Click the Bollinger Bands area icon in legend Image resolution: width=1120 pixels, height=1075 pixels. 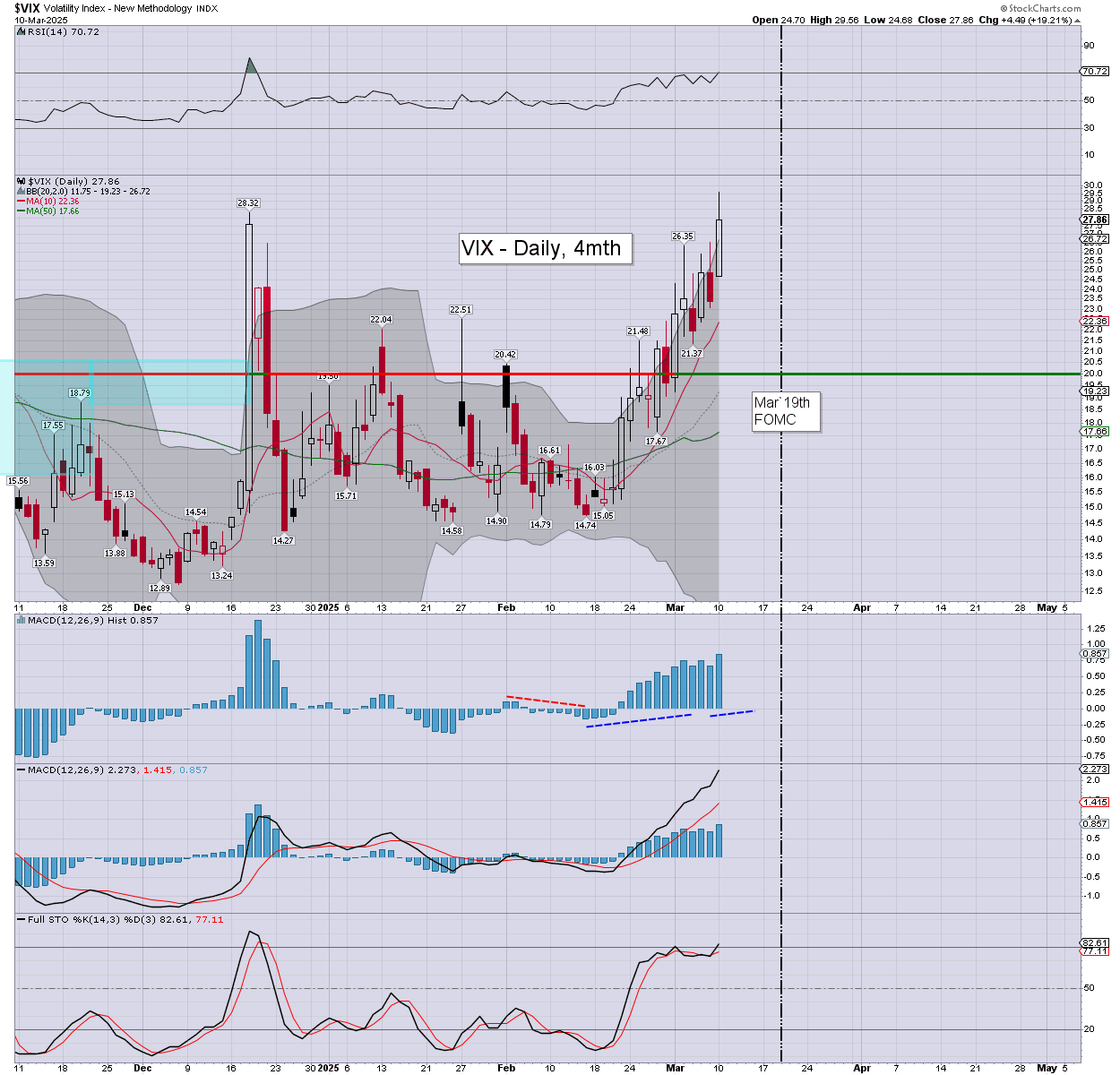[x=22, y=192]
